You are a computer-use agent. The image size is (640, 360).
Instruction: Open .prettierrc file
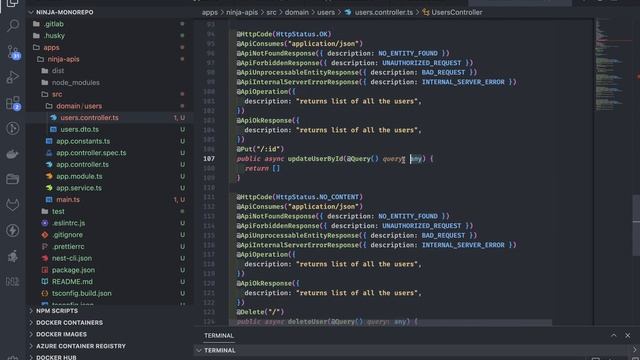click(x=68, y=247)
